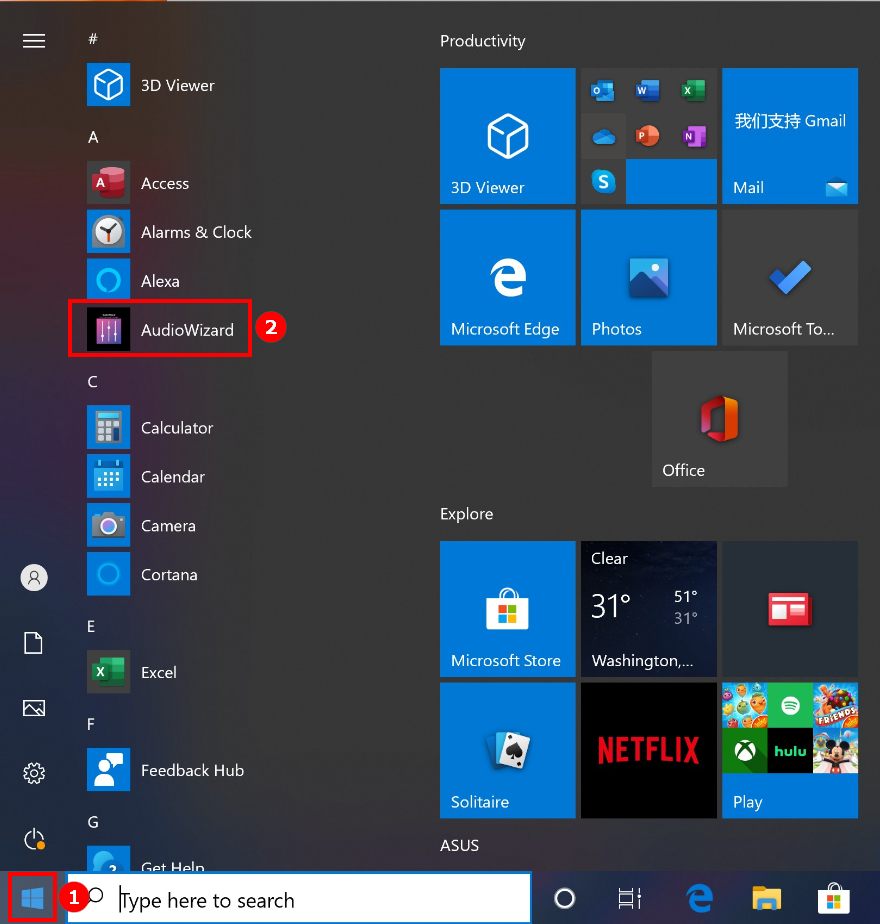
Task: Click the taskbar search box
Action: (320, 898)
